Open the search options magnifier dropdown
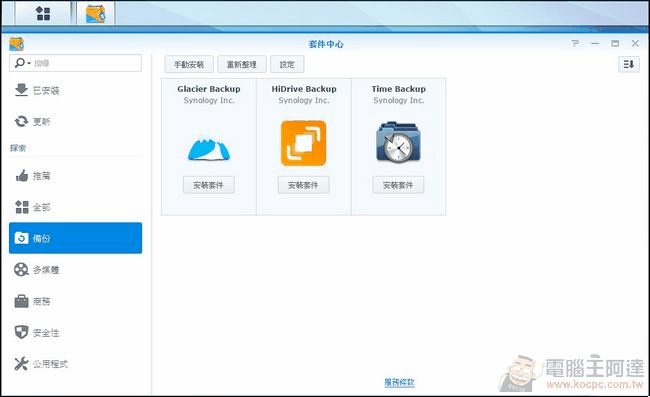This screenshot has height=397, width=650. (23, 63)
